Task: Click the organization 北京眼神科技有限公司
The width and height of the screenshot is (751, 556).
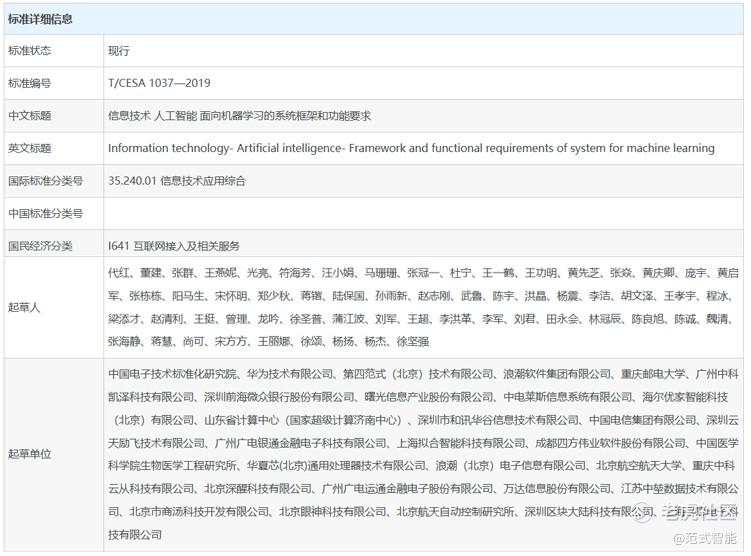Action: (x=333, y=511)
